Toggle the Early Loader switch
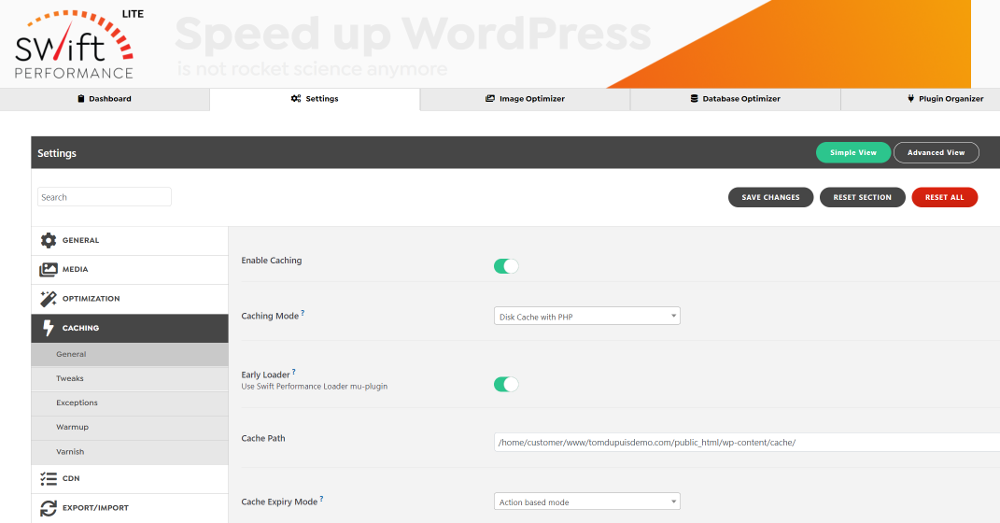This screenshot has width=1000, height=523. tap(506, 384)
